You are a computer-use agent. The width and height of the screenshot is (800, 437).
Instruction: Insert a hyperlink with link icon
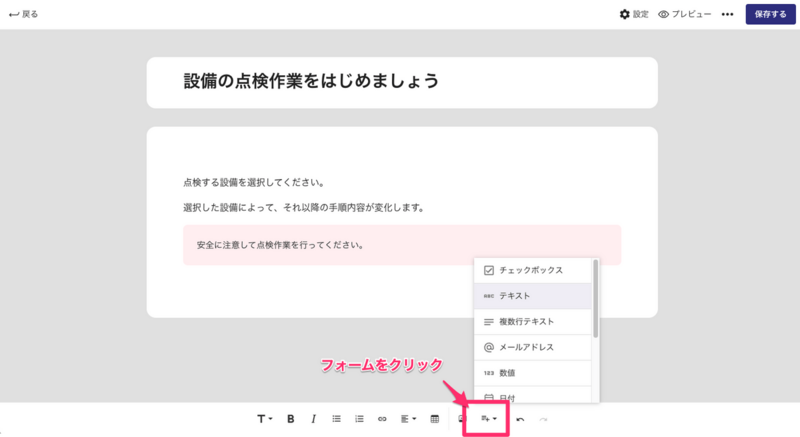382,419
